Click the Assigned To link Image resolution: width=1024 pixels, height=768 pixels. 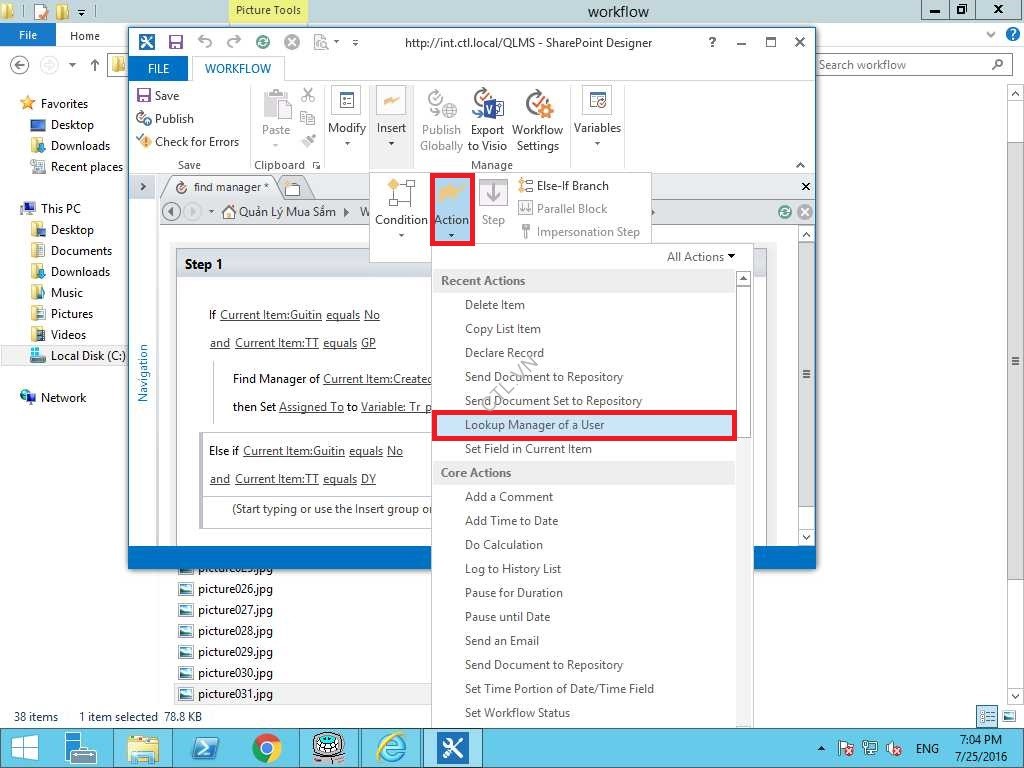point(311,407)
